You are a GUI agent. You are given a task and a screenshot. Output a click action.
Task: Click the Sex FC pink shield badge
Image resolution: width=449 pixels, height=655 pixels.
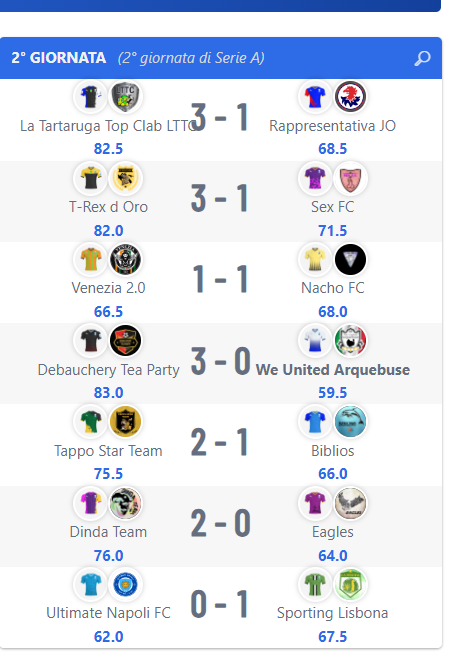tap(350, 178)
